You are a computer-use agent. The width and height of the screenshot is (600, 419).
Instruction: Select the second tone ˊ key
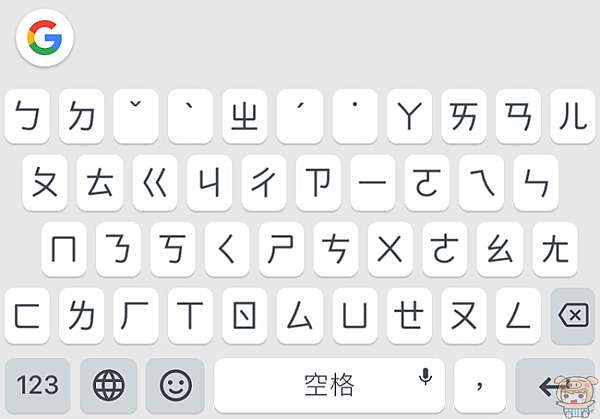(x=300, y=116)
